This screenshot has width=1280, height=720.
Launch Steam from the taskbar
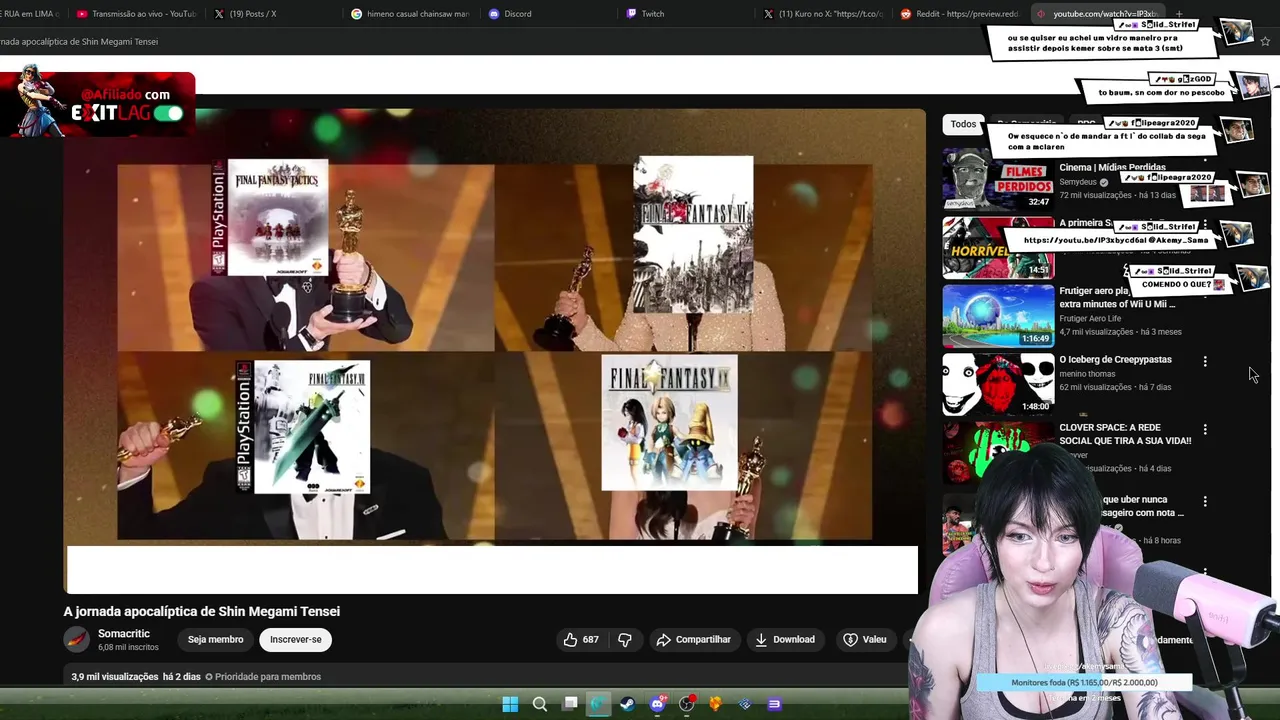(x=627, y=704)
